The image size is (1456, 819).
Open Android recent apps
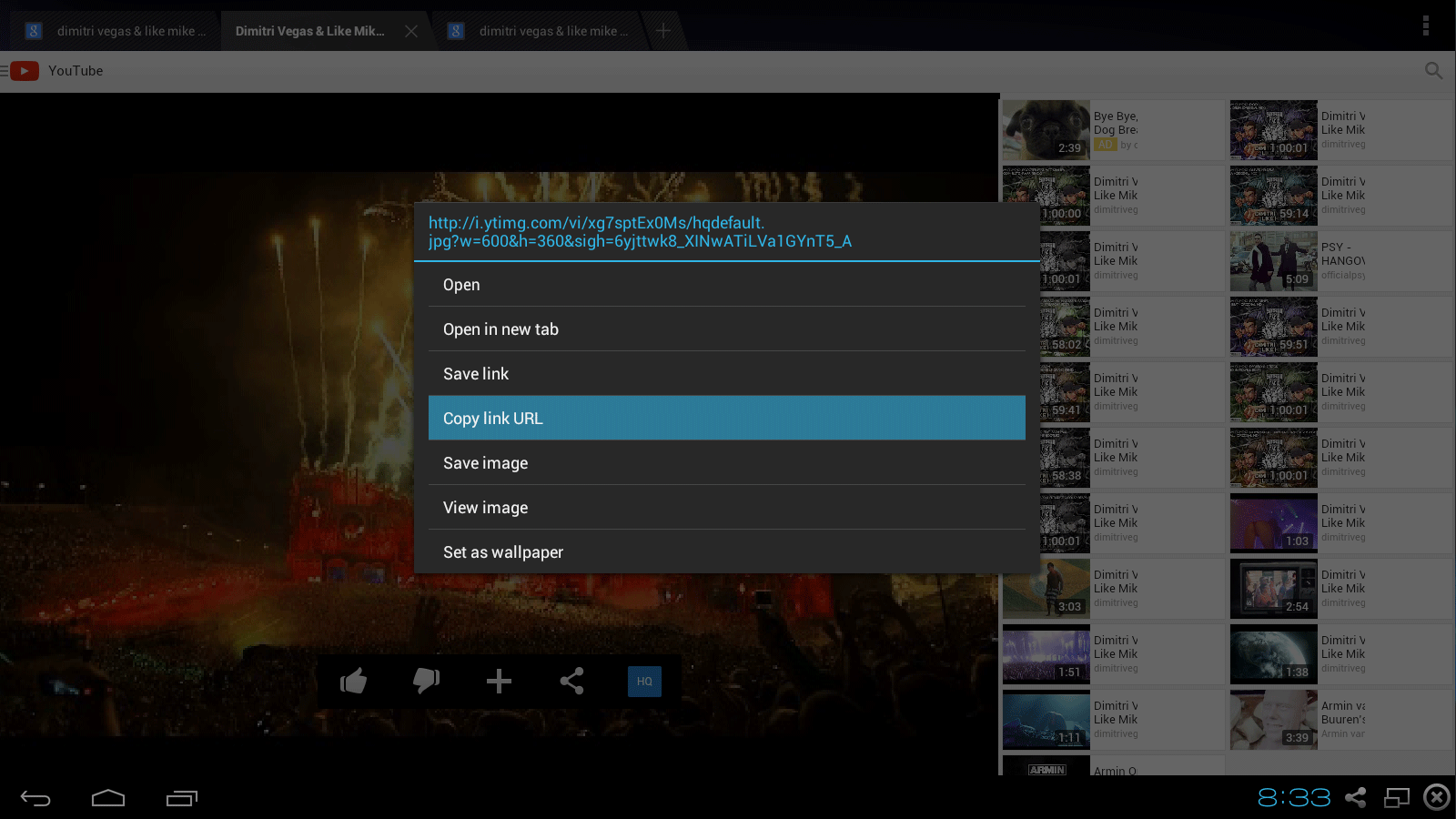tap(182, 798)
